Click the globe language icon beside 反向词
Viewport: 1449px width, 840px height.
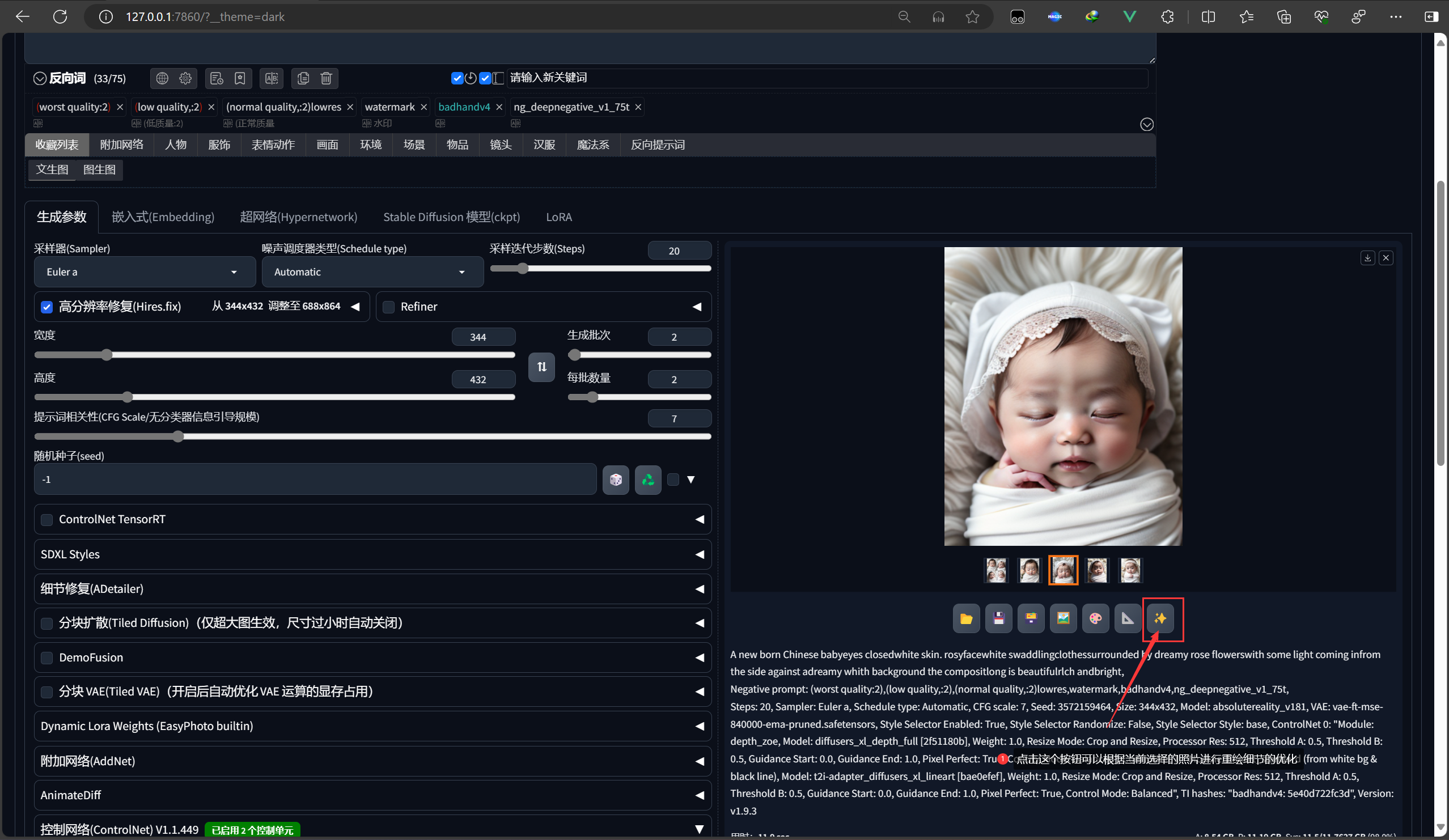(x=162, y=78)
